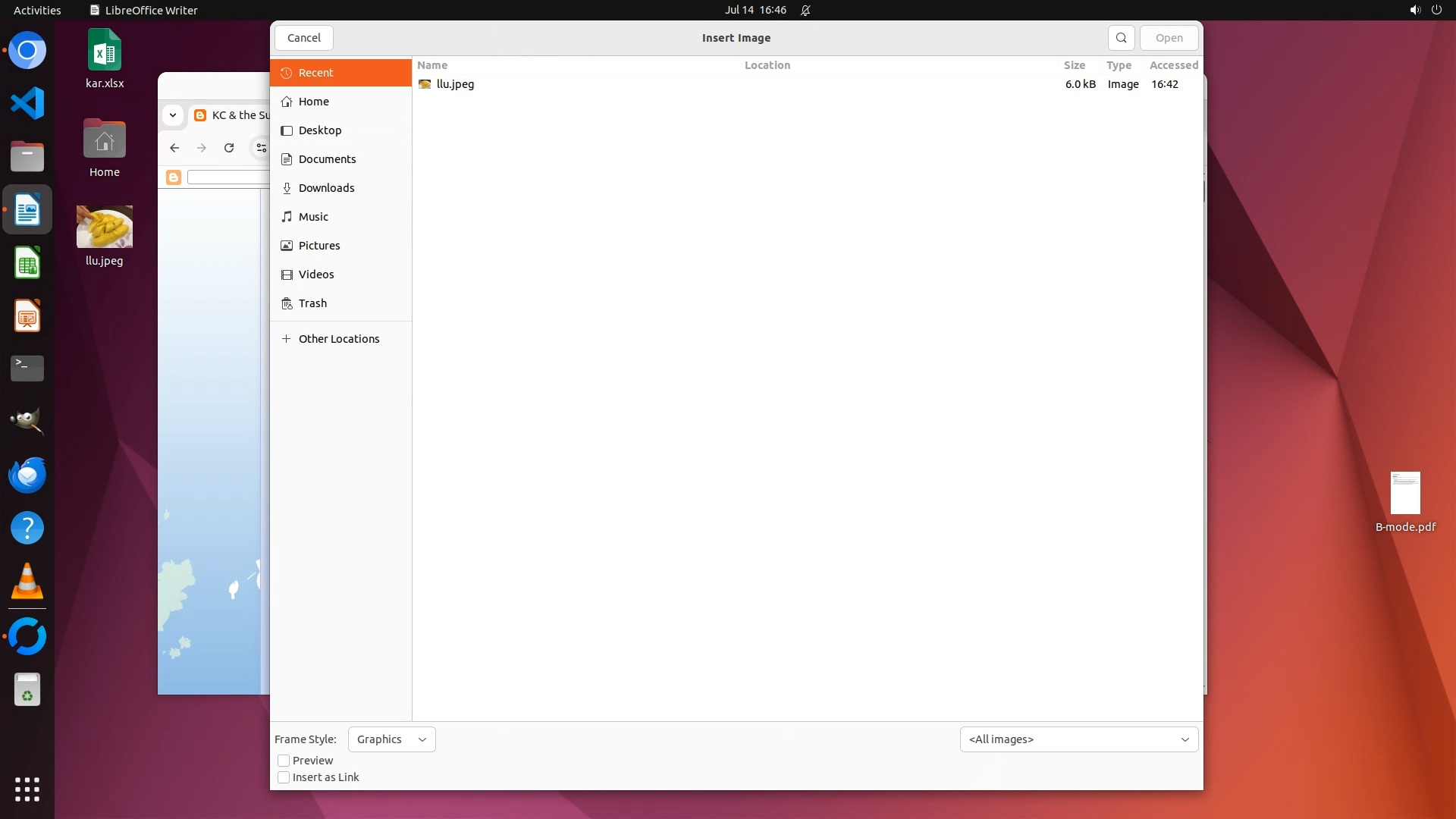The image size is (1456, 819).
Task: Select the Pictures folder in sidebar
Action: pyautogui.click(x=318, y=246)
